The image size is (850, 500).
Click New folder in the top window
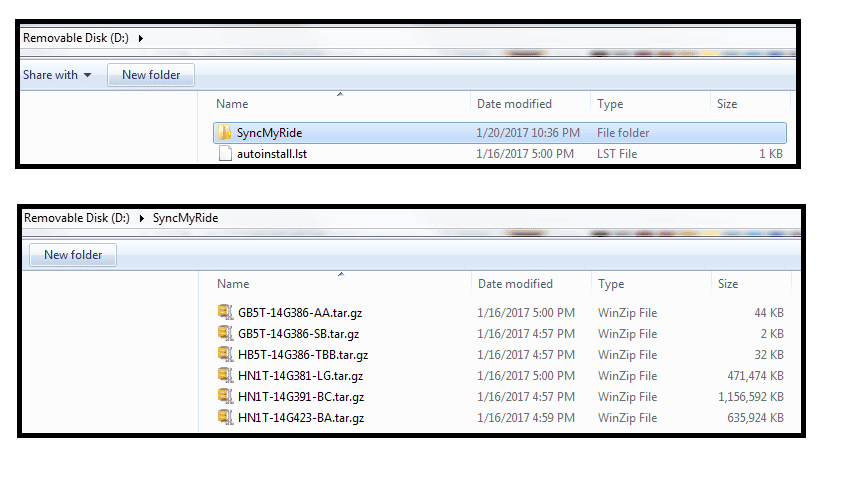tap(151, 75)
